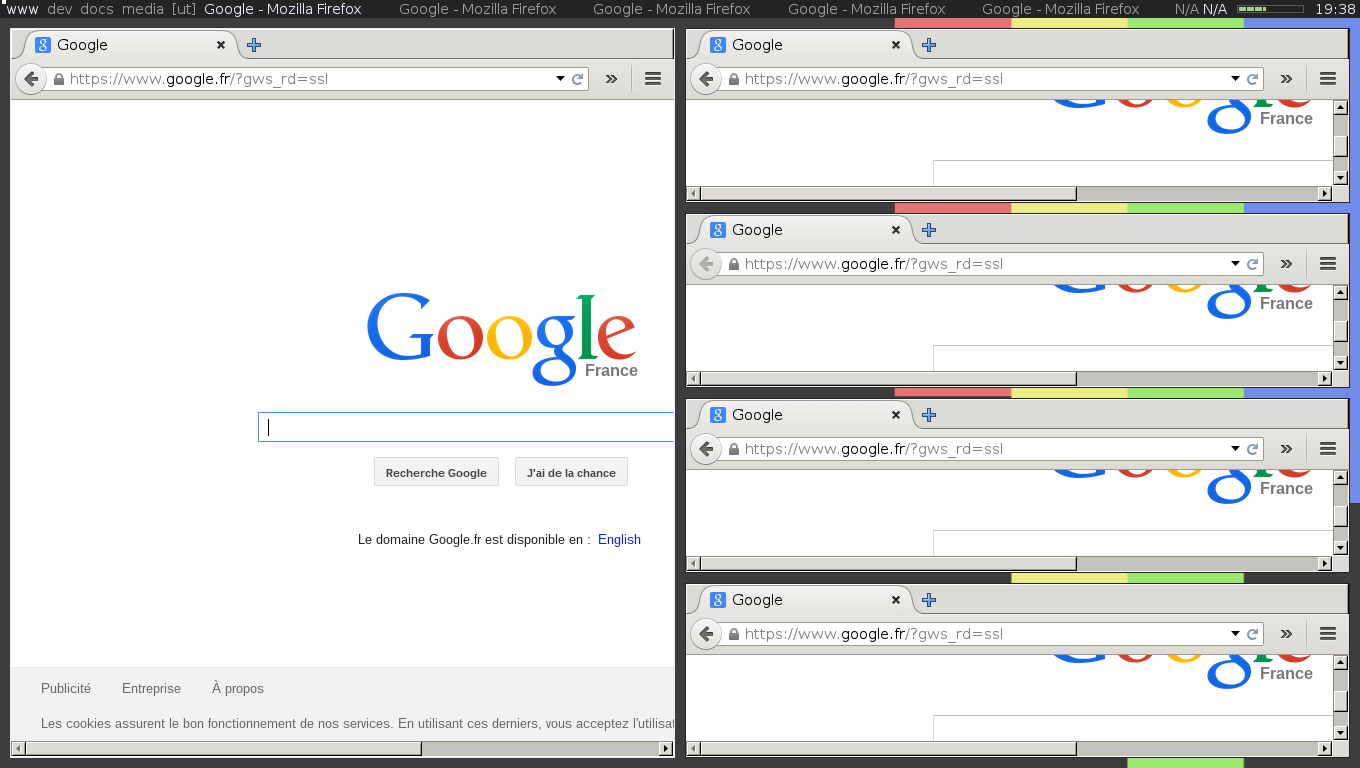
Task: Select the Google tab in the third right window
Action: coord(805,415)
